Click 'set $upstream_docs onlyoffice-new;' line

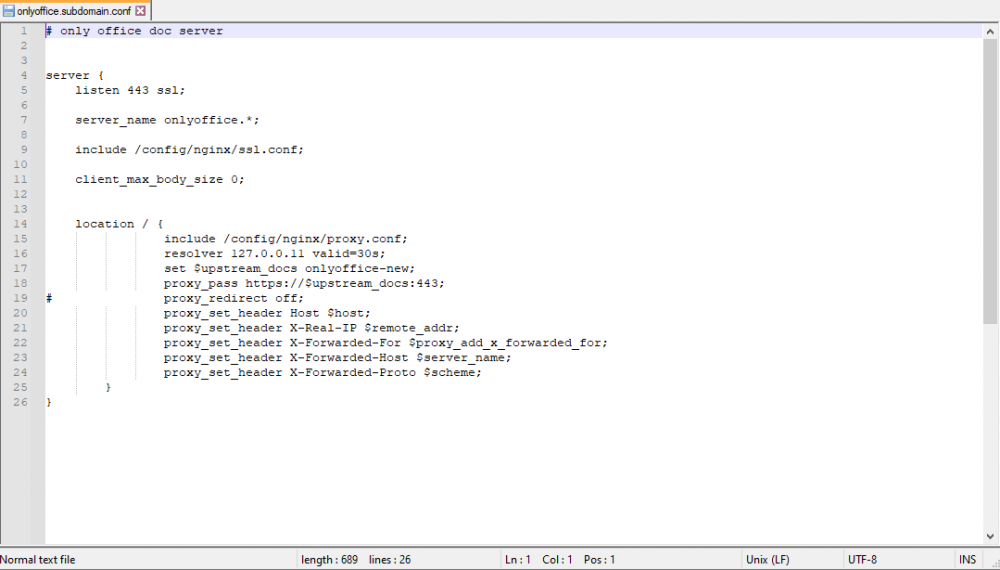pyautogui.click(x=290, y=268)
